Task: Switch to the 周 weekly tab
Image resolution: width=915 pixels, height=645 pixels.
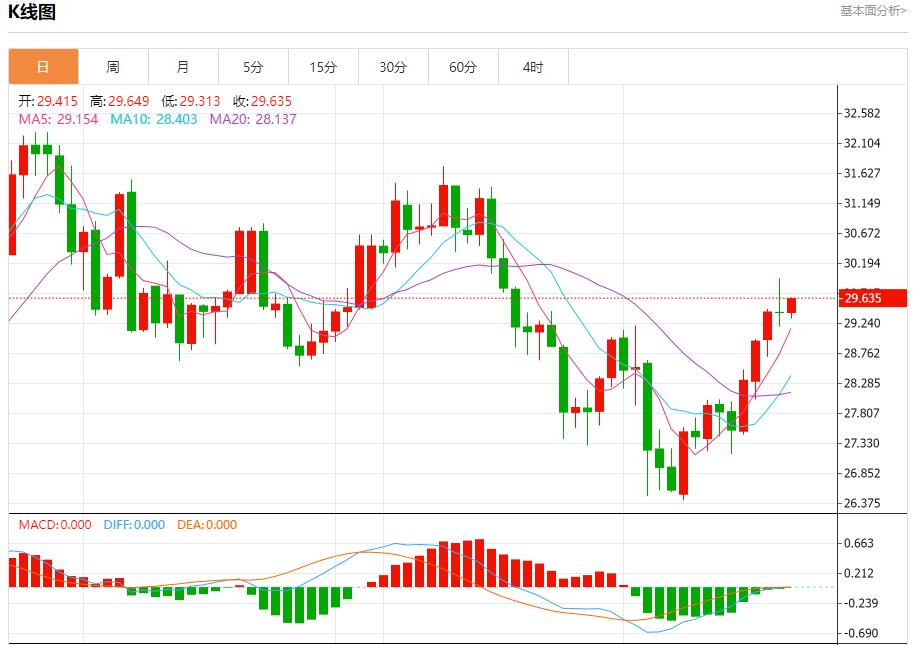Action: pos(113,67)
